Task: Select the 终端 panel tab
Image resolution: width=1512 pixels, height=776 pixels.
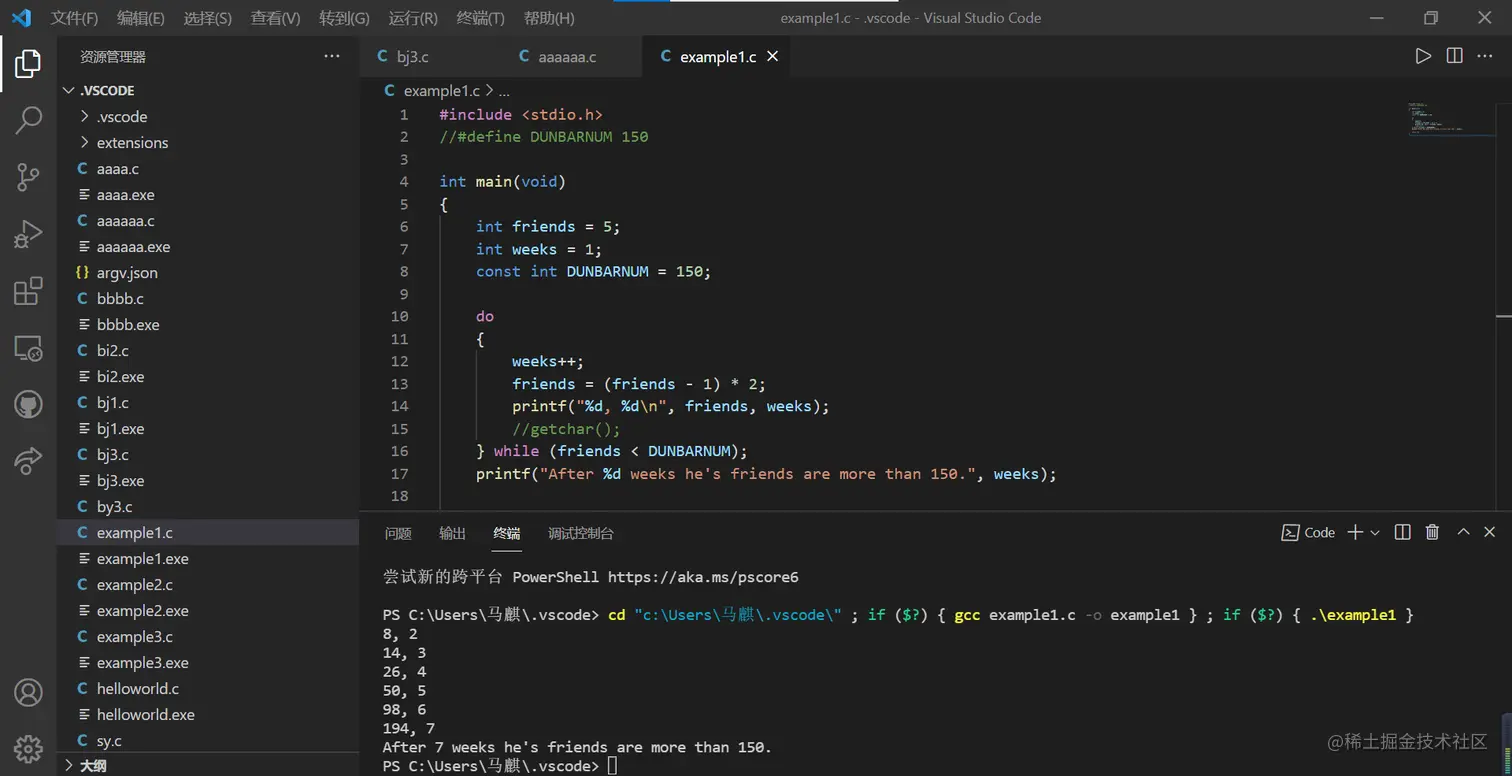Action: [506, 533]
